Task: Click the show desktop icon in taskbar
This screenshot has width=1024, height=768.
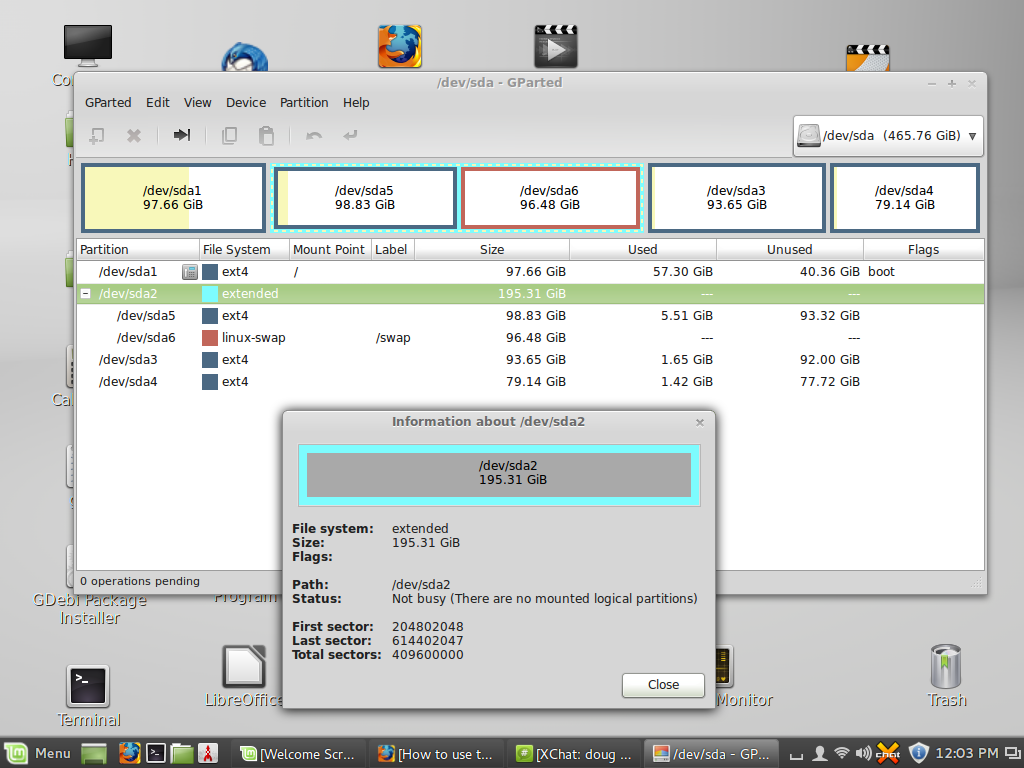Action: [x=93, y=754]
